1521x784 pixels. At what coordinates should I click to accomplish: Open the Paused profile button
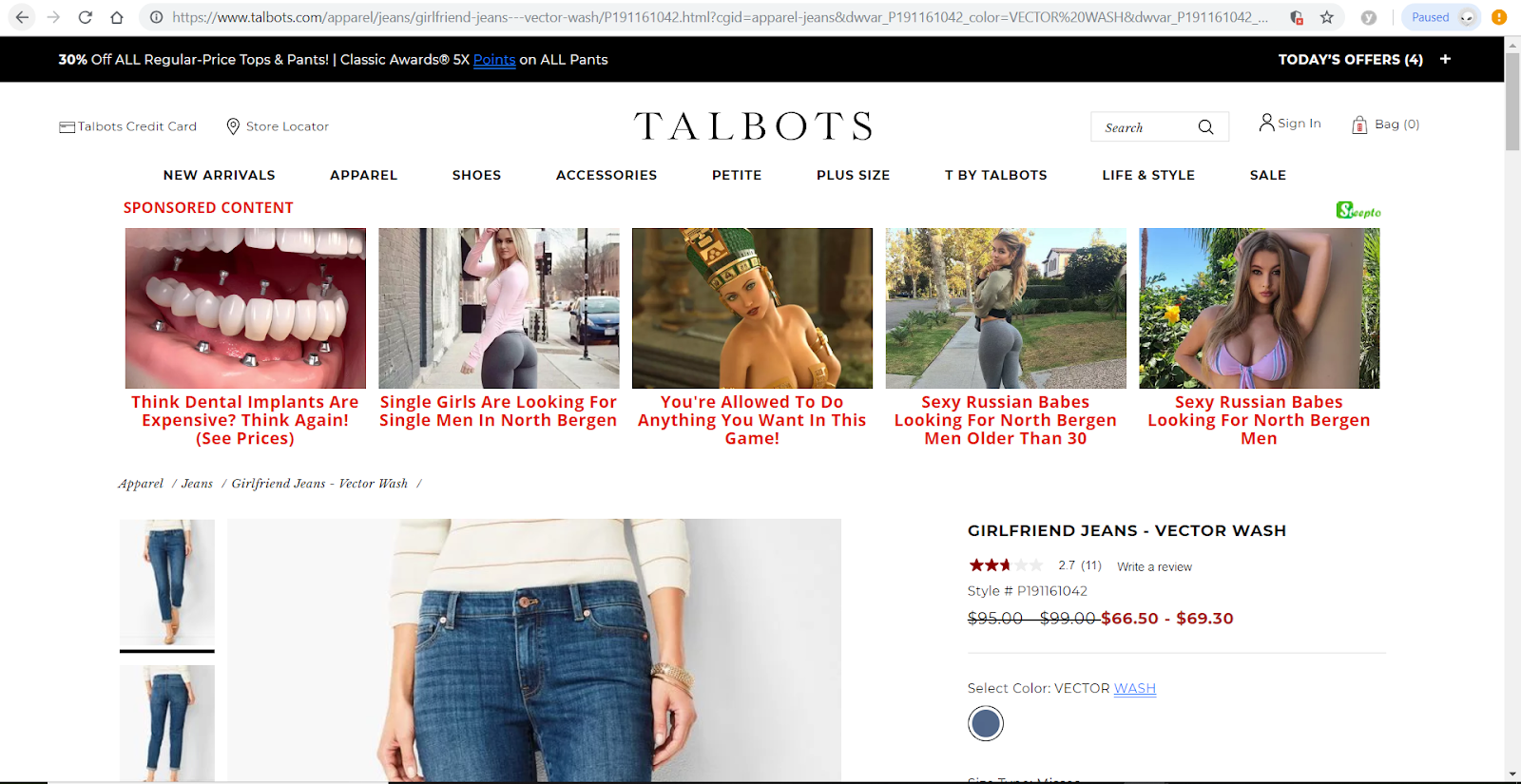click(x=1441, y=17)
